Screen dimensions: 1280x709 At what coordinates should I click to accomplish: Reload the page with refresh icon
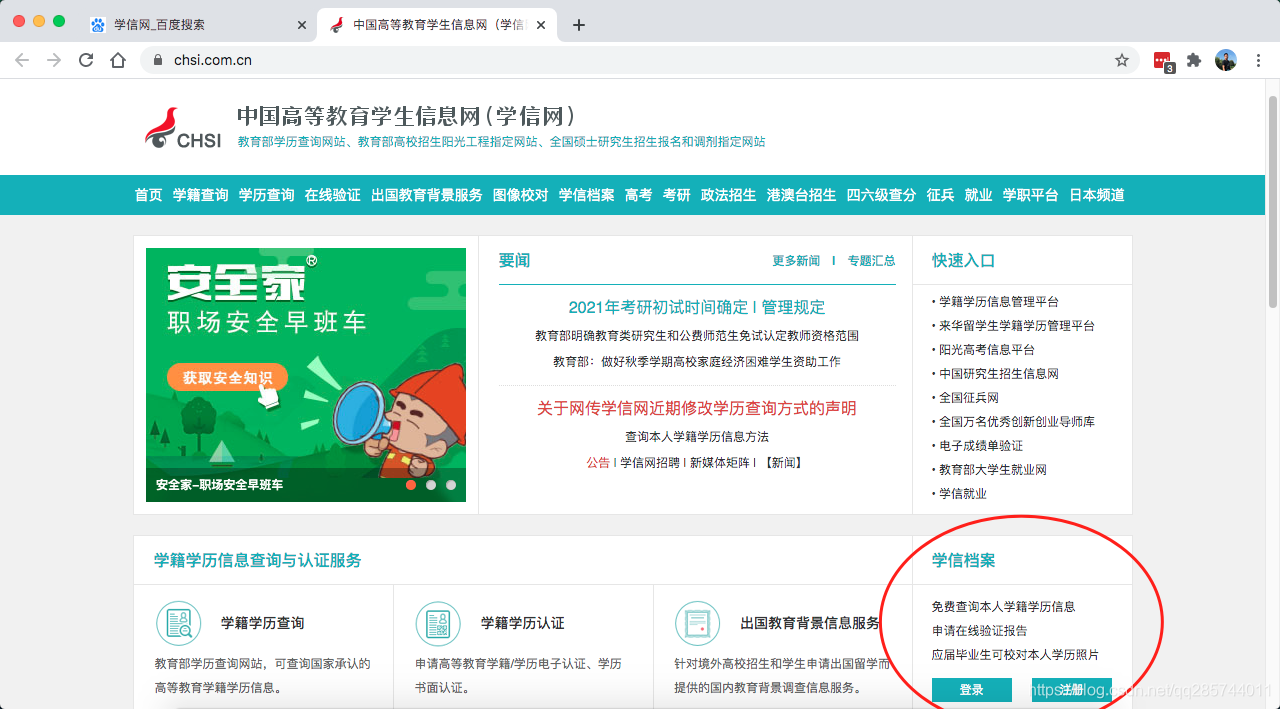tap(86, 60)
